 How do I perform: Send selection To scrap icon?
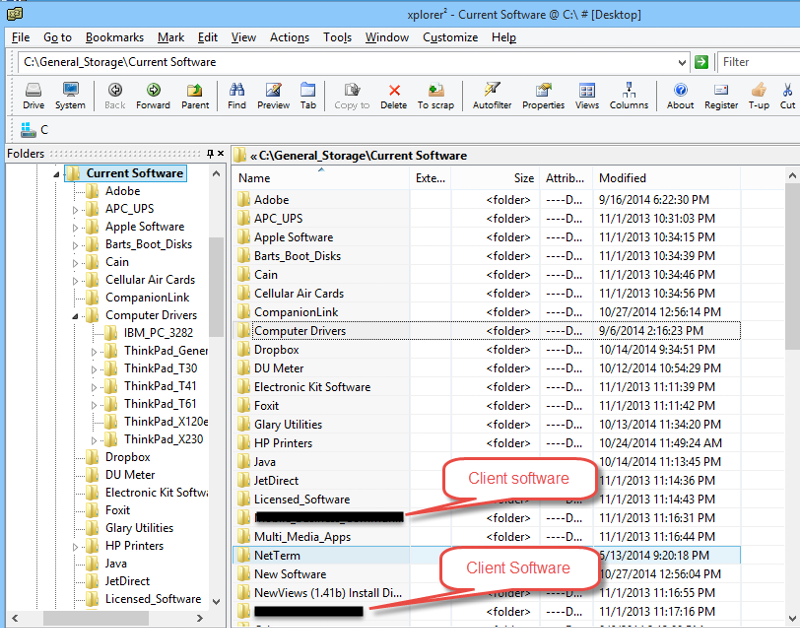click(x=436, y=95)
